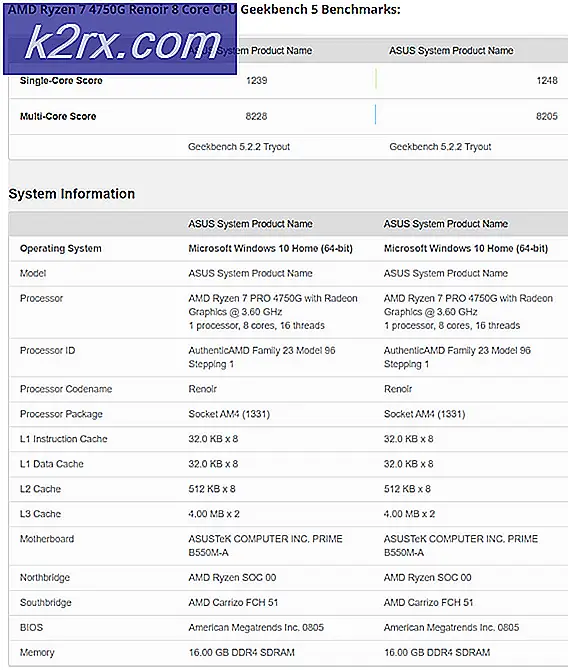The image size is (568, 670).
Task: Select the Single-Core Score row label
Action: point(61,80)
